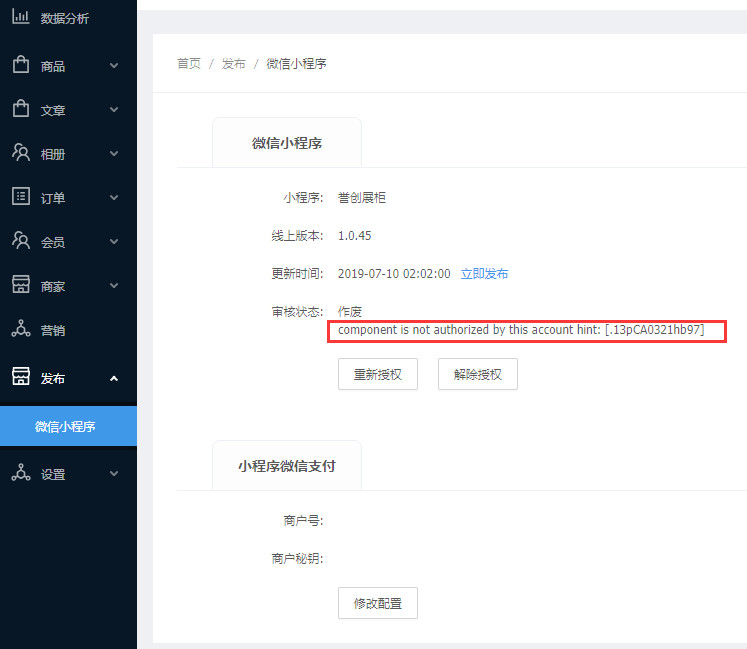The width and height of the screenshot is (747, 649).
Task: Open the 文章 sidebar menu label
Action: 52,111
